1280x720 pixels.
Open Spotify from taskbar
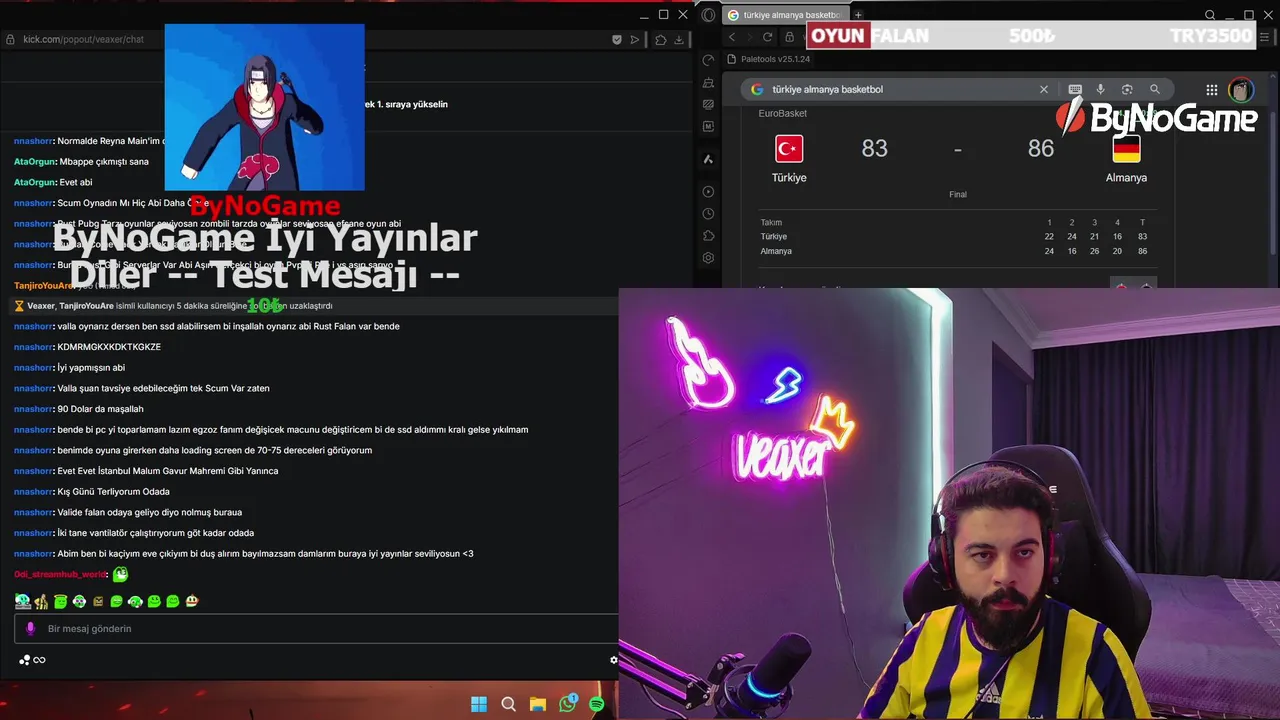click(597, 704)
